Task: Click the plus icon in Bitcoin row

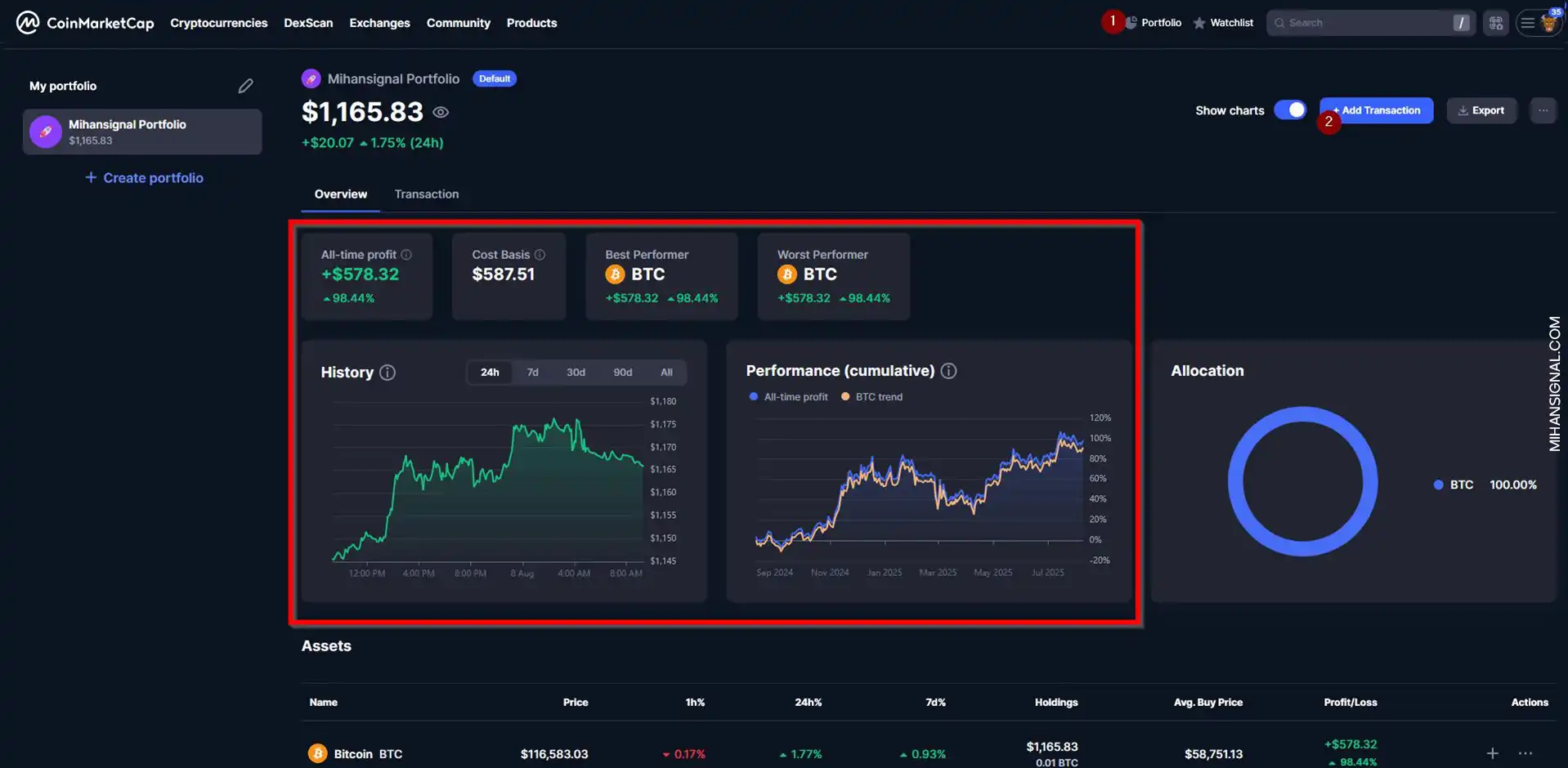Action: [1492, 753]
